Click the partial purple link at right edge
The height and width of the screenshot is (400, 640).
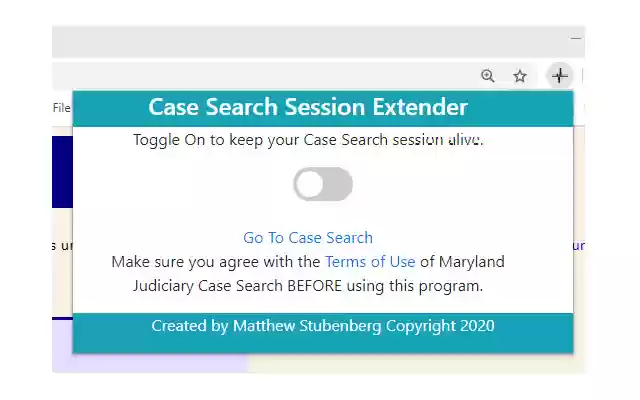(x=579, y=245)
